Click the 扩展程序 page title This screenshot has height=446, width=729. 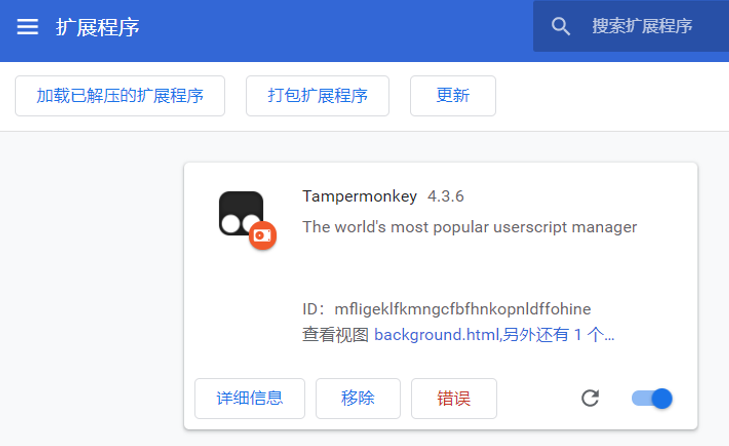[97, 27]
